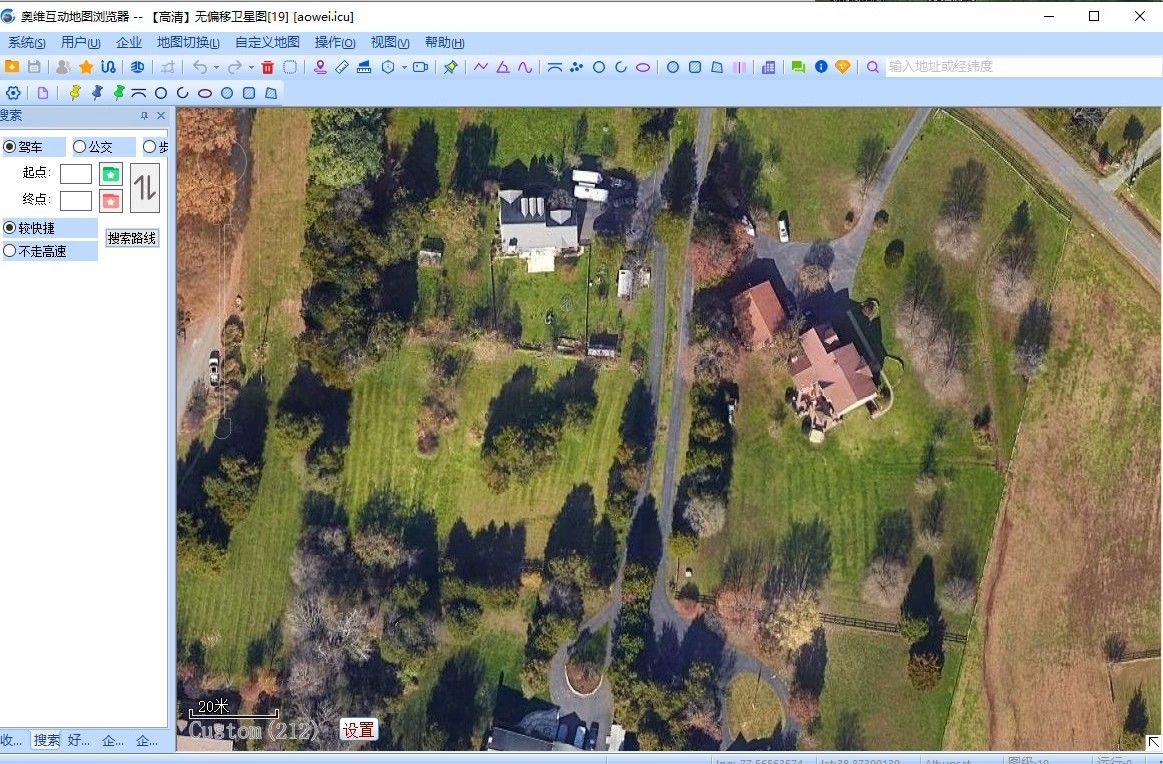Image resolution: width=1163 pixels, height=764 pixels.
Task: Open the 地图切换 menu
Action: [188, 43]
